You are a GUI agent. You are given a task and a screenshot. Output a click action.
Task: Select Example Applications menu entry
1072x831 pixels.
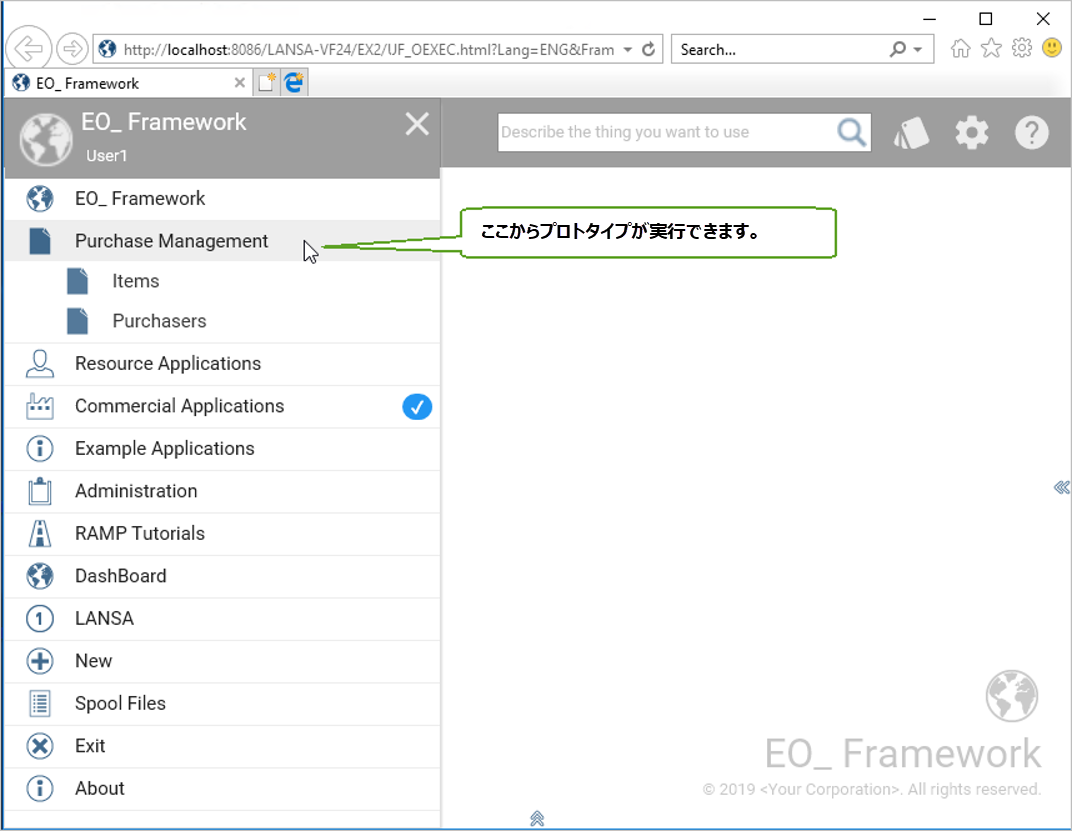point(222,449)
